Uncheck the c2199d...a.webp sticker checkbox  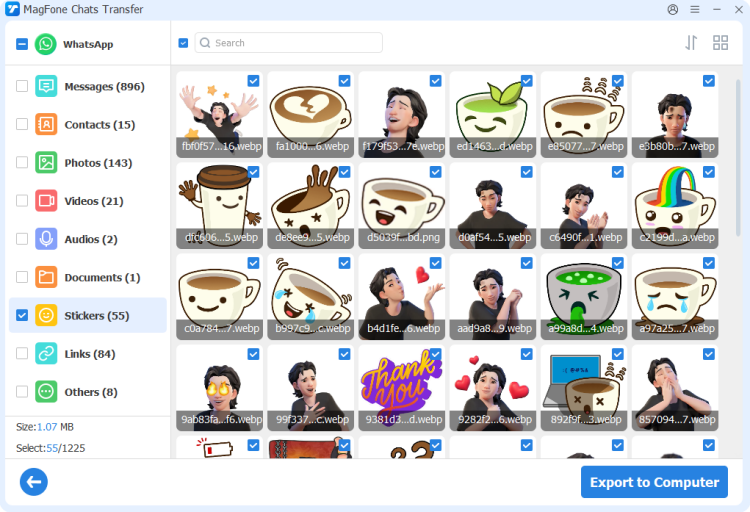(709, 172)
